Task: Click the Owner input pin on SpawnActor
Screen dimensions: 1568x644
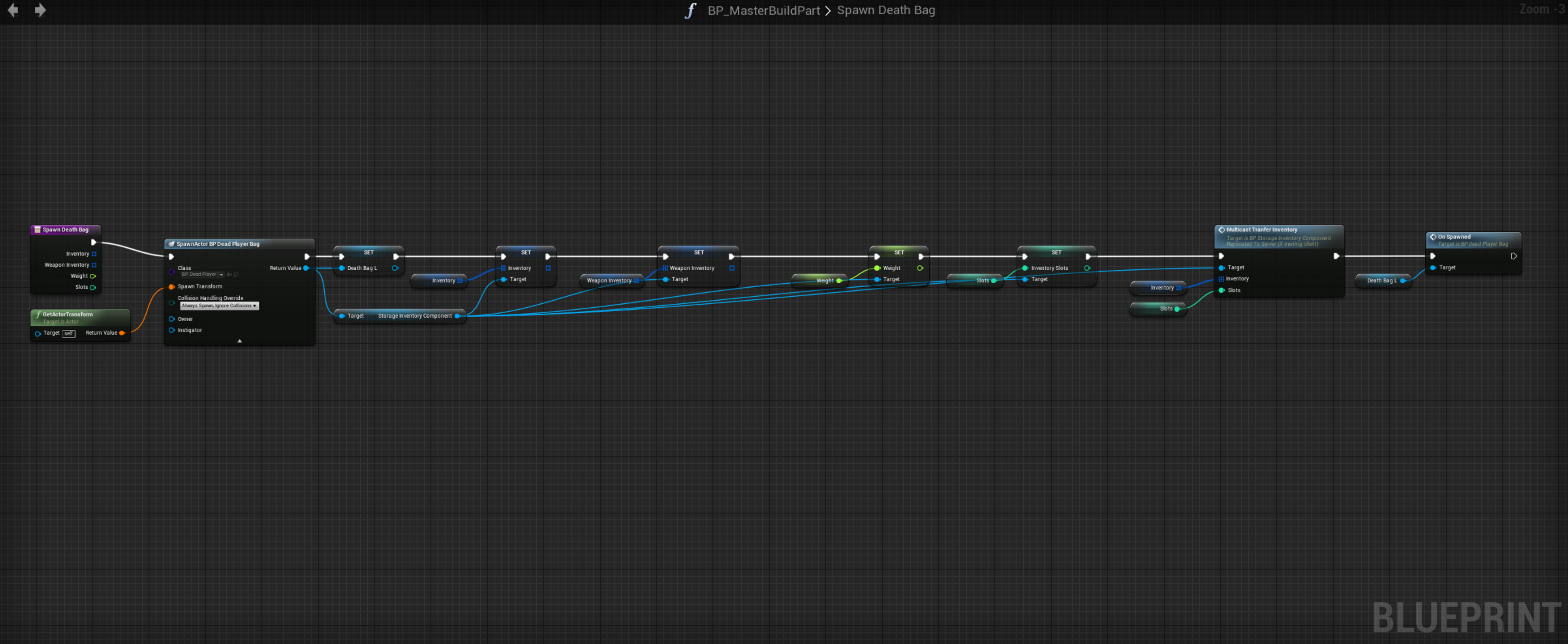Action: click(x=172, y=319)
